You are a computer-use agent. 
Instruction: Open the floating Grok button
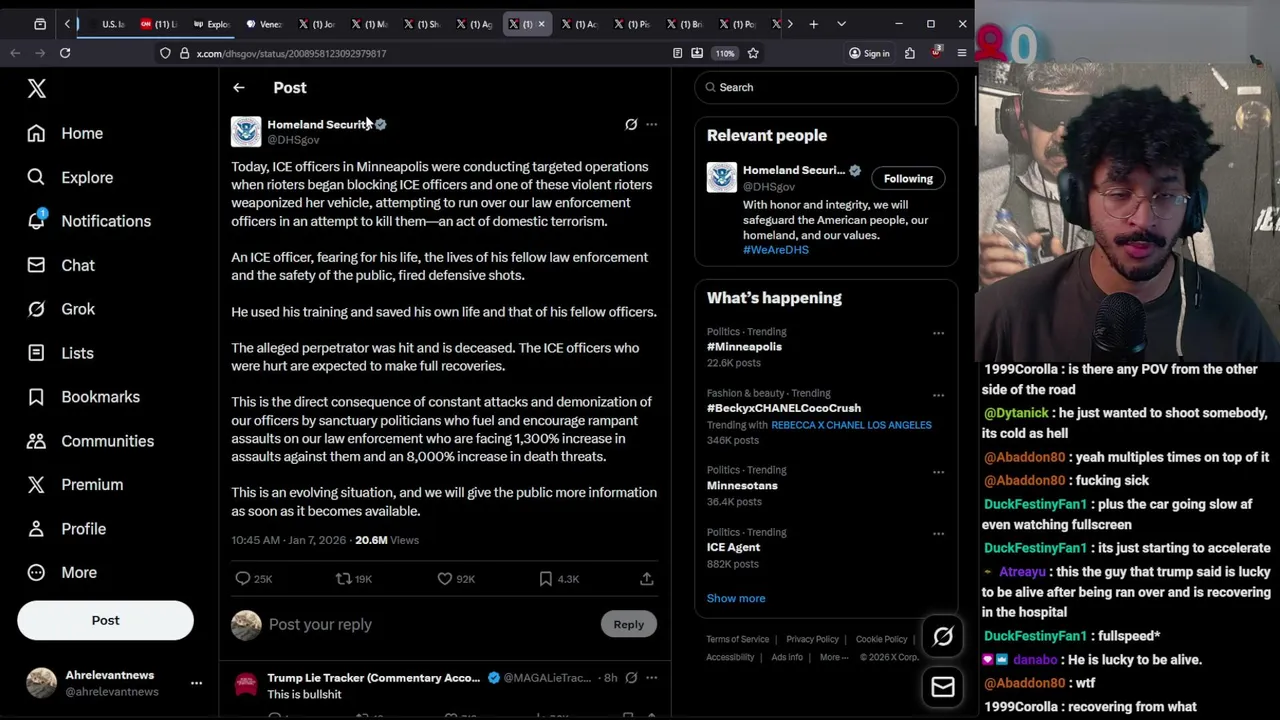[943, 637]
